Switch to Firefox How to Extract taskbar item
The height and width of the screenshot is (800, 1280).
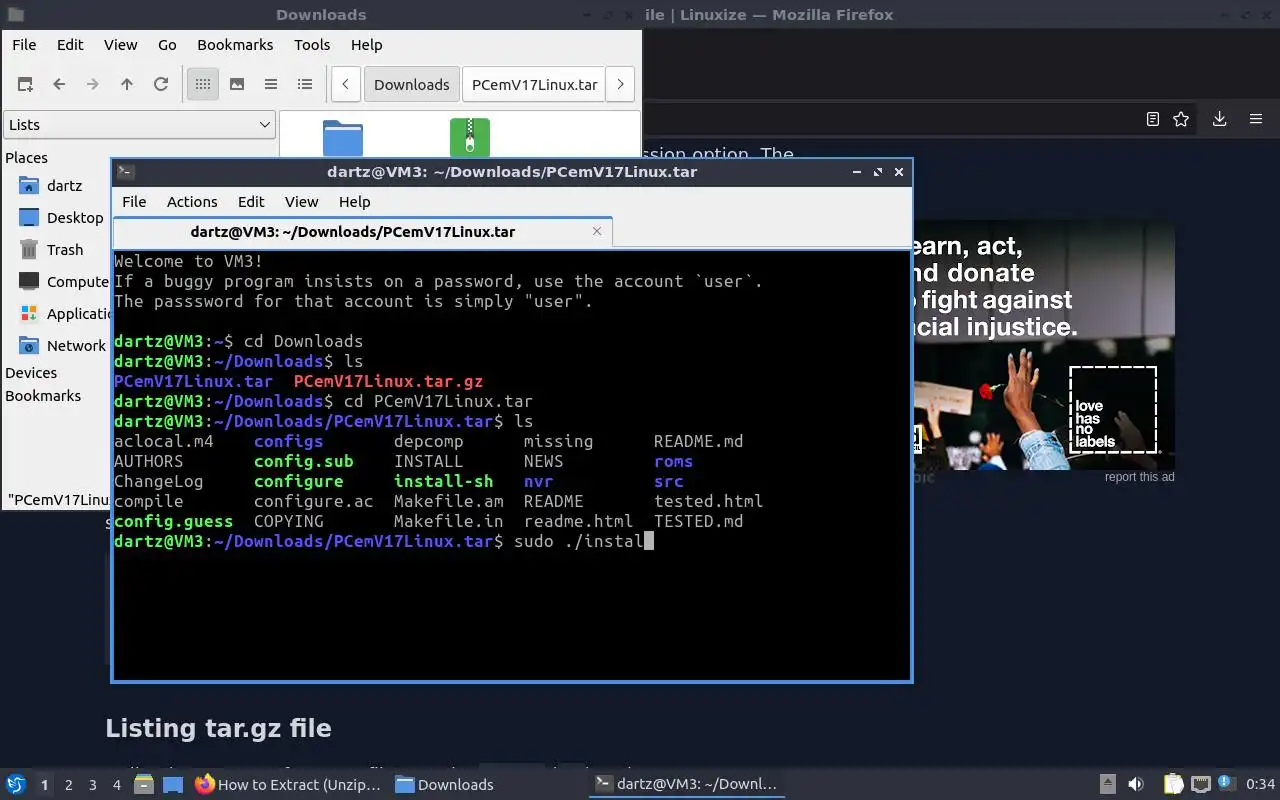[288, 785]
